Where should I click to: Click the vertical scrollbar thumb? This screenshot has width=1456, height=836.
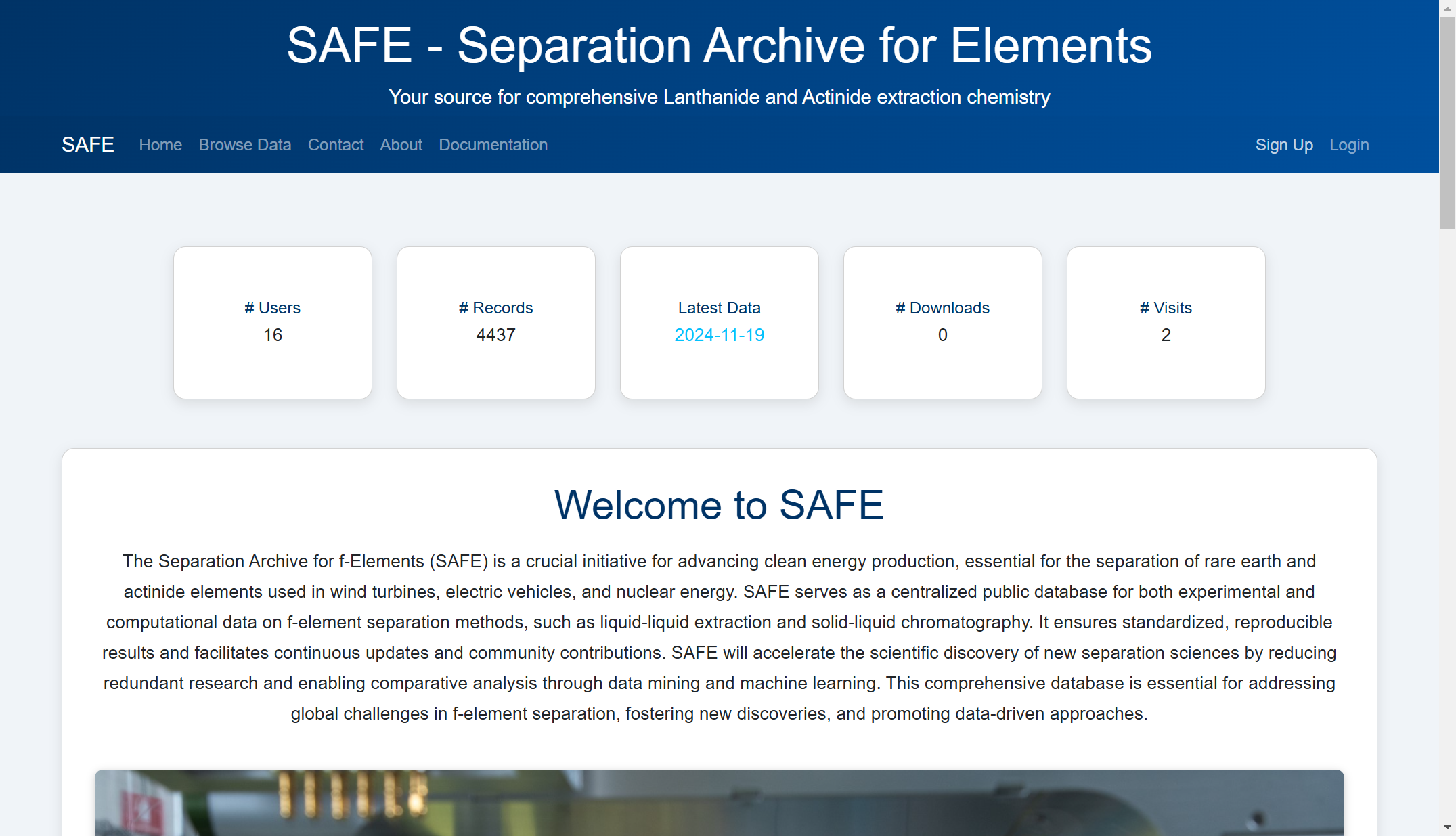click(x=1447, y=123)
